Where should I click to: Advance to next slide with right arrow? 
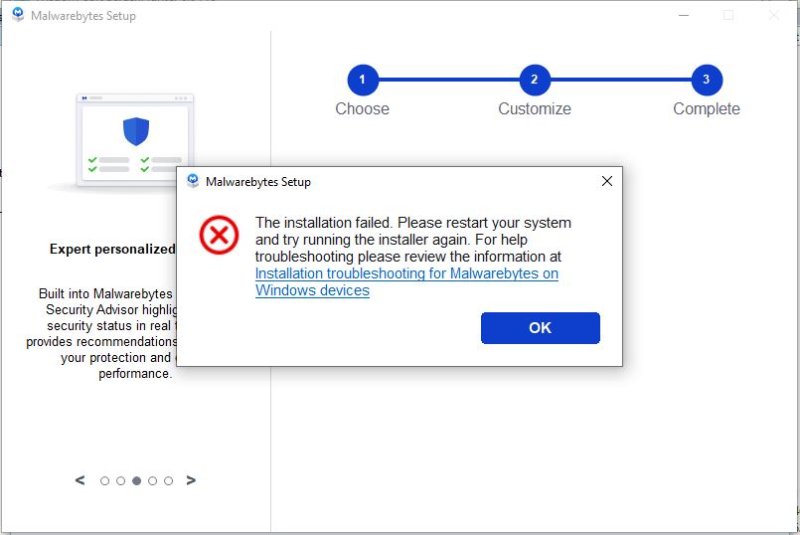191,480
